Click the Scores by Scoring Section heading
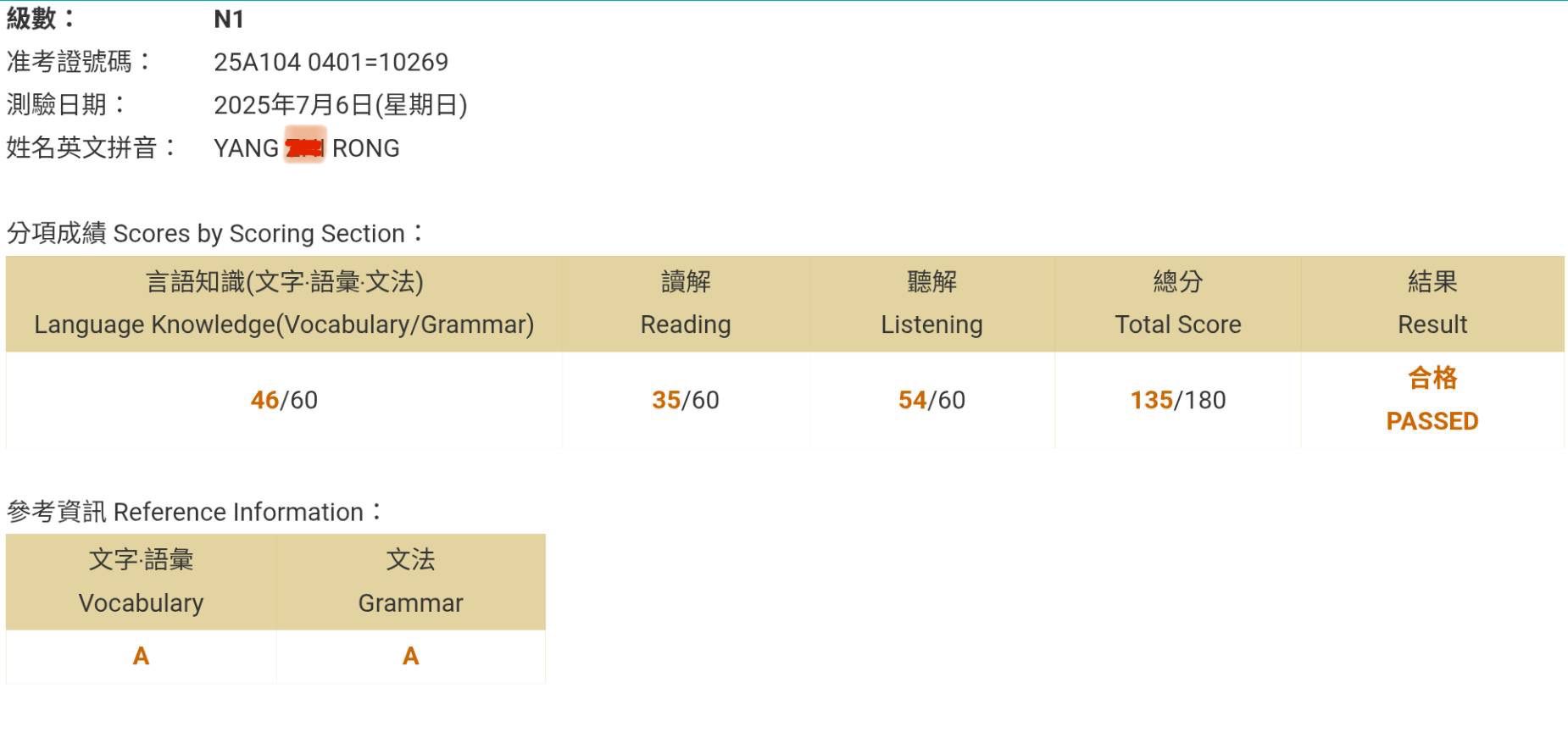Screen dimensions: 1568x749 214,233
